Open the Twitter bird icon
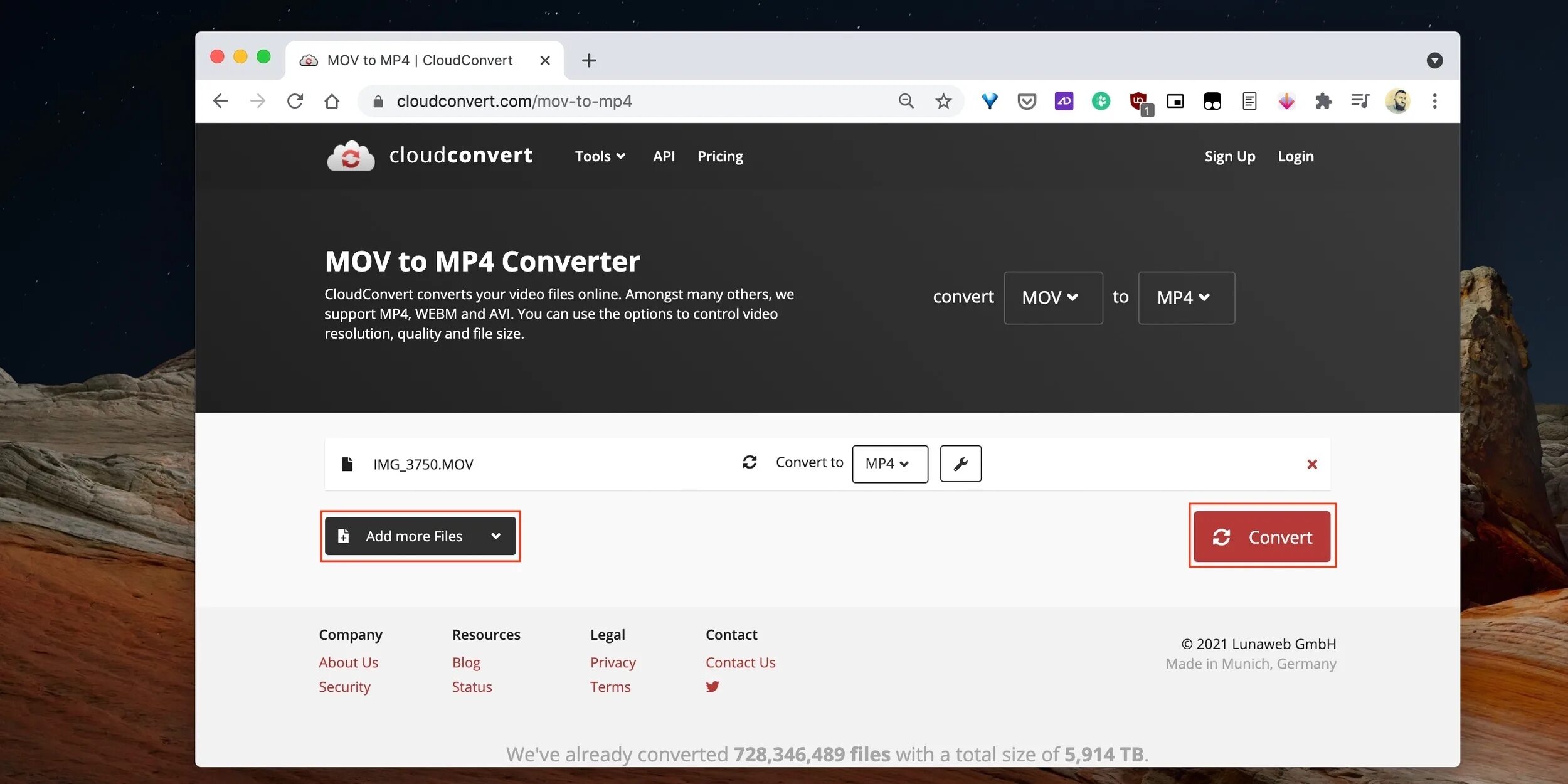This screenshot has width=1568, height=784. 712,687
